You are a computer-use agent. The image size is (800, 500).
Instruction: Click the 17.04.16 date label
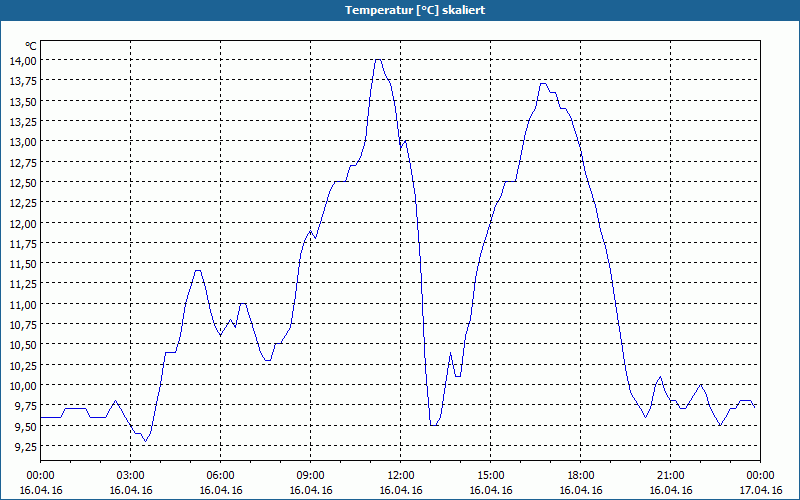pyautogui.click(x=760, y=490)
